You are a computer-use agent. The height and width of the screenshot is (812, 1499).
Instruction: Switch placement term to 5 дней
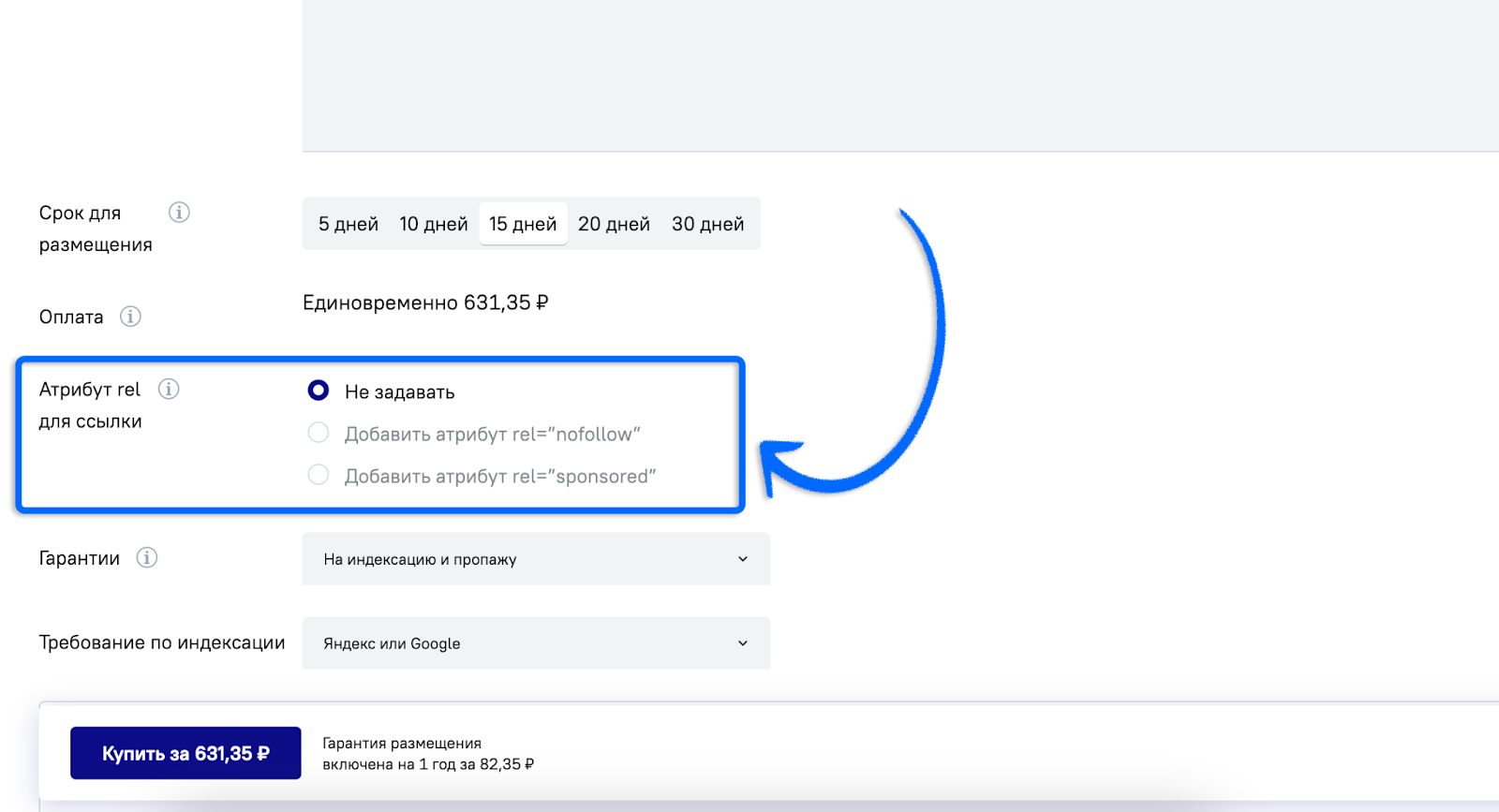click(349, 224)
